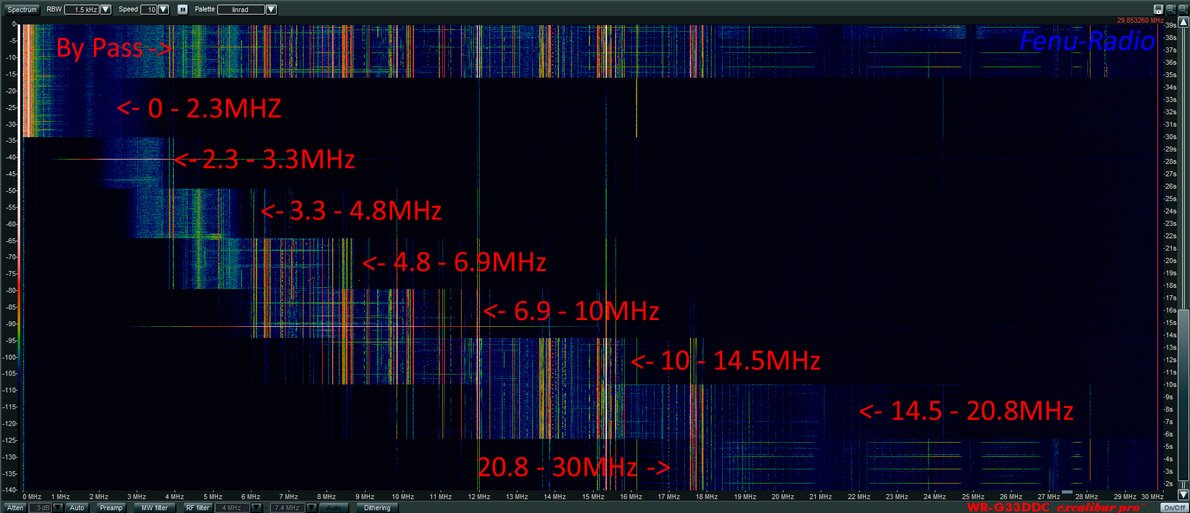The height and width of the screenshot is (513, 1190).
Task: Click the zoom in magnifier icon
Action: [1170, 9]
